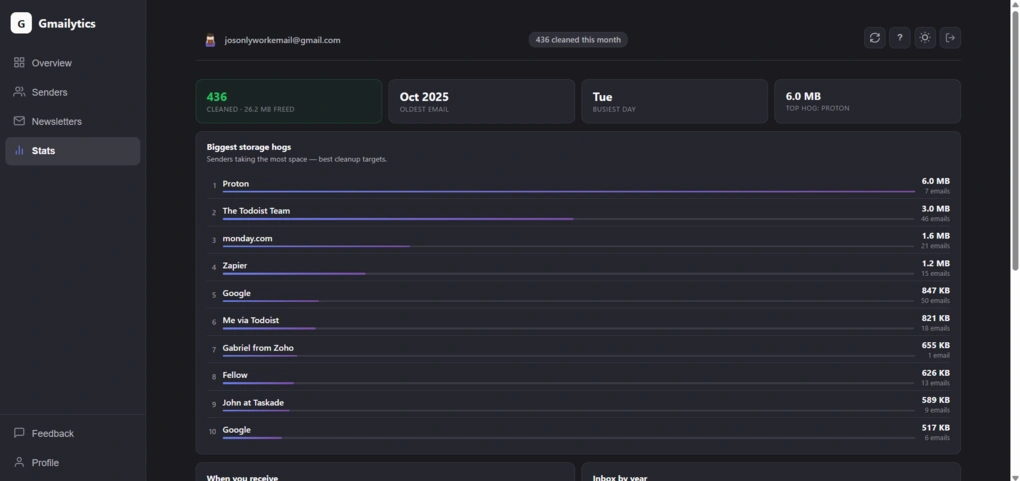Click the 626 KB size value
The height and width of the screenshot is (481, 1020).
point(935,372)
